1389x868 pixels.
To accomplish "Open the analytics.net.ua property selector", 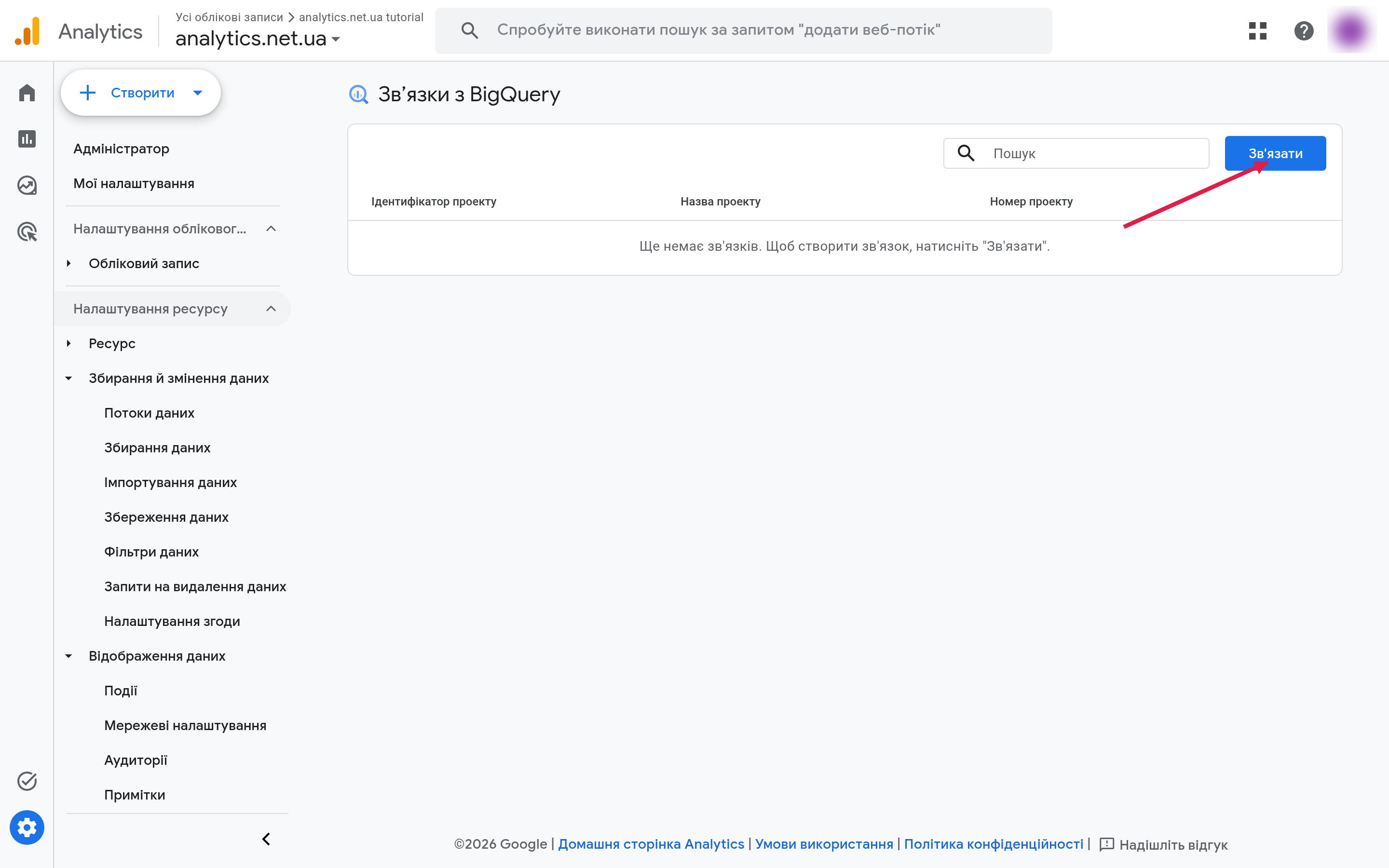I will (258, 39).
